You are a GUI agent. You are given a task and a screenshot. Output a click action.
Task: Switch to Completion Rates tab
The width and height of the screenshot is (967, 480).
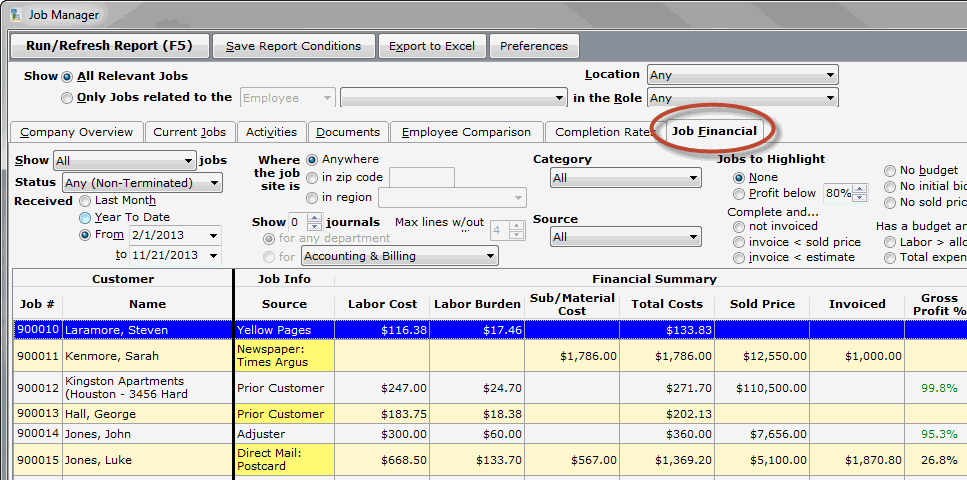coord(604,132)
